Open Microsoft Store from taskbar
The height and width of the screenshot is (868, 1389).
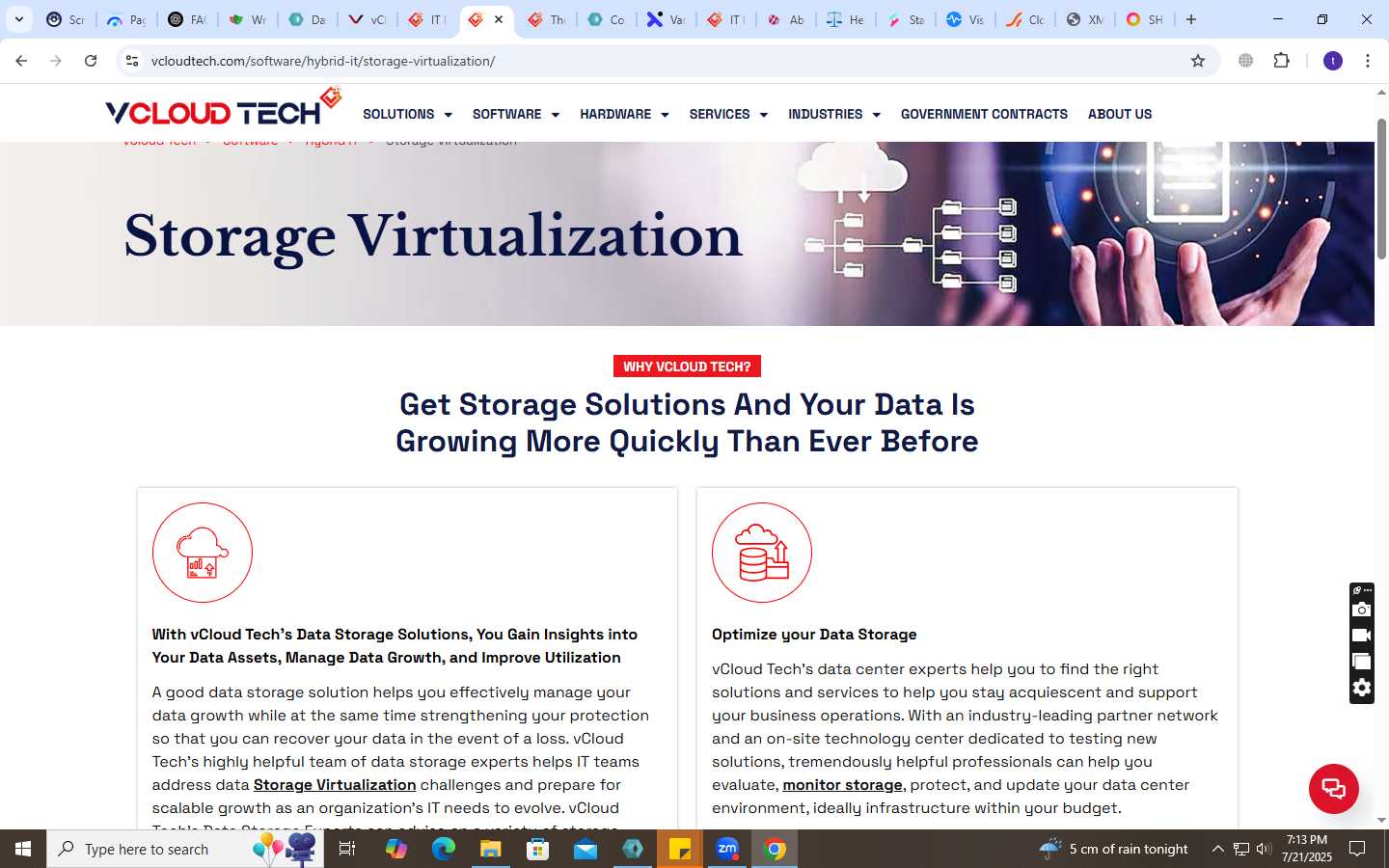(x=538, y=849)
